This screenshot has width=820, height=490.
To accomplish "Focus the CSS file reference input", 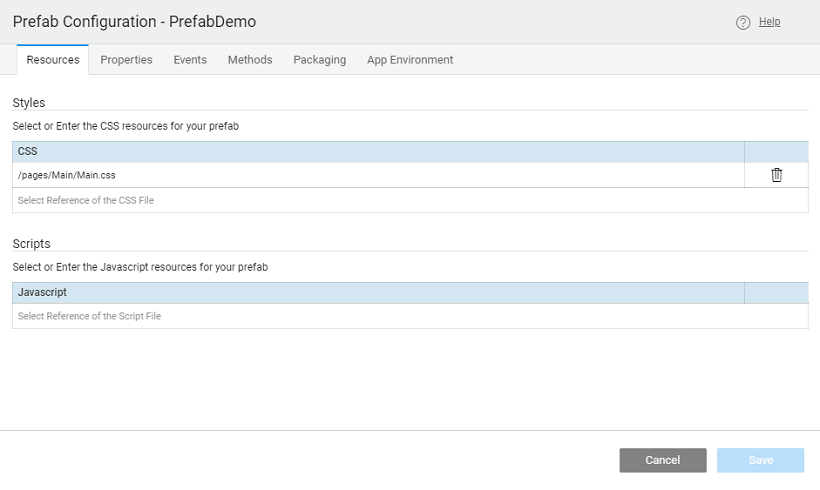I will [378, 200].
